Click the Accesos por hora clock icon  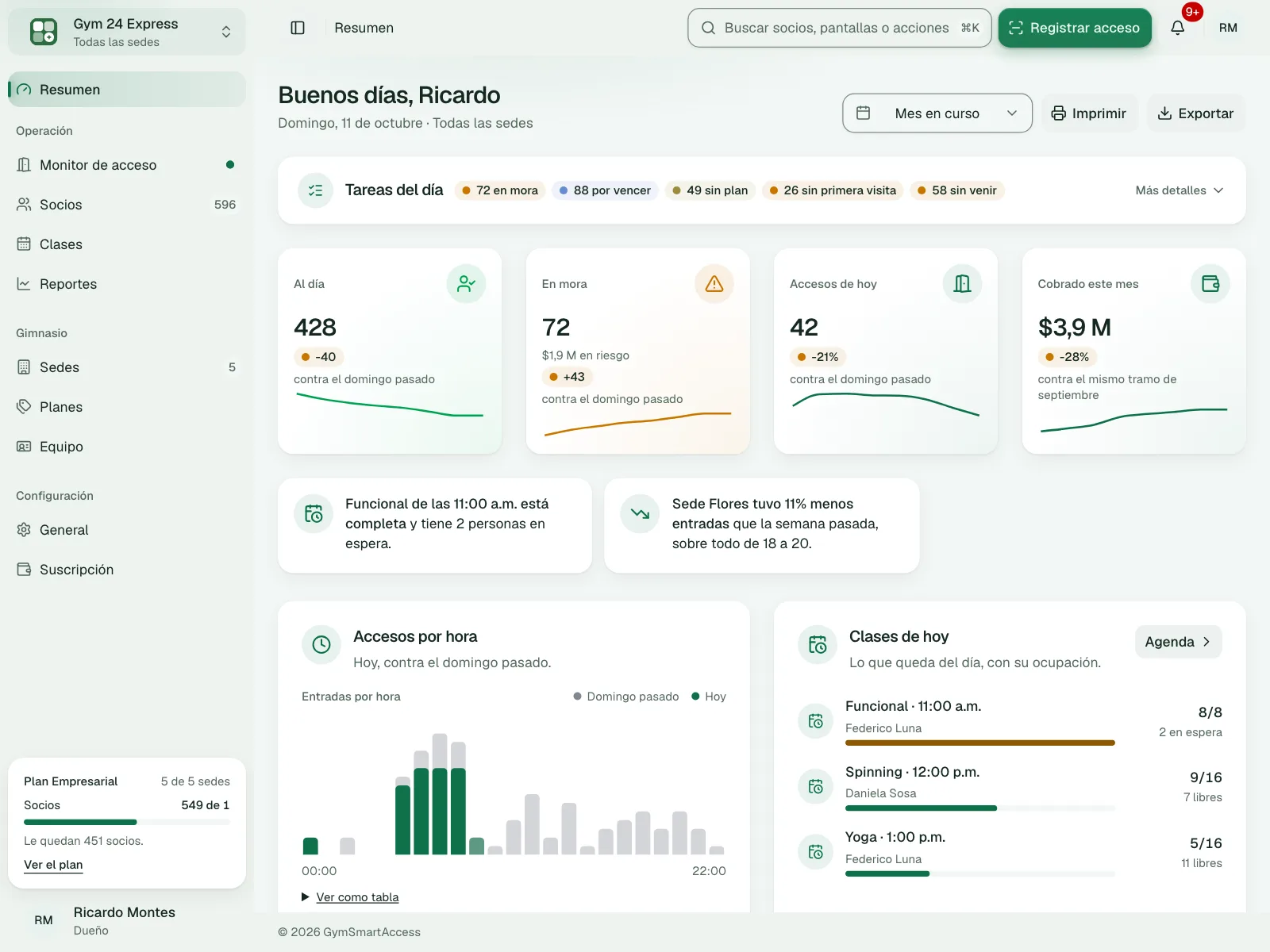coord(321,644)
